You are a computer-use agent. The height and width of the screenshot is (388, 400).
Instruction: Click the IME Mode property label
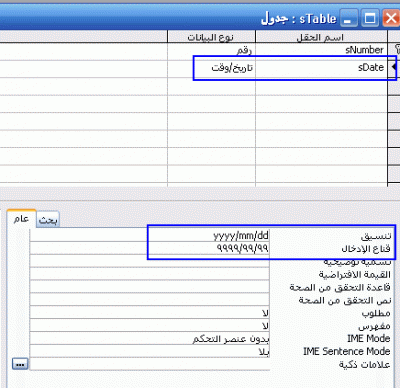click(369, 338)
